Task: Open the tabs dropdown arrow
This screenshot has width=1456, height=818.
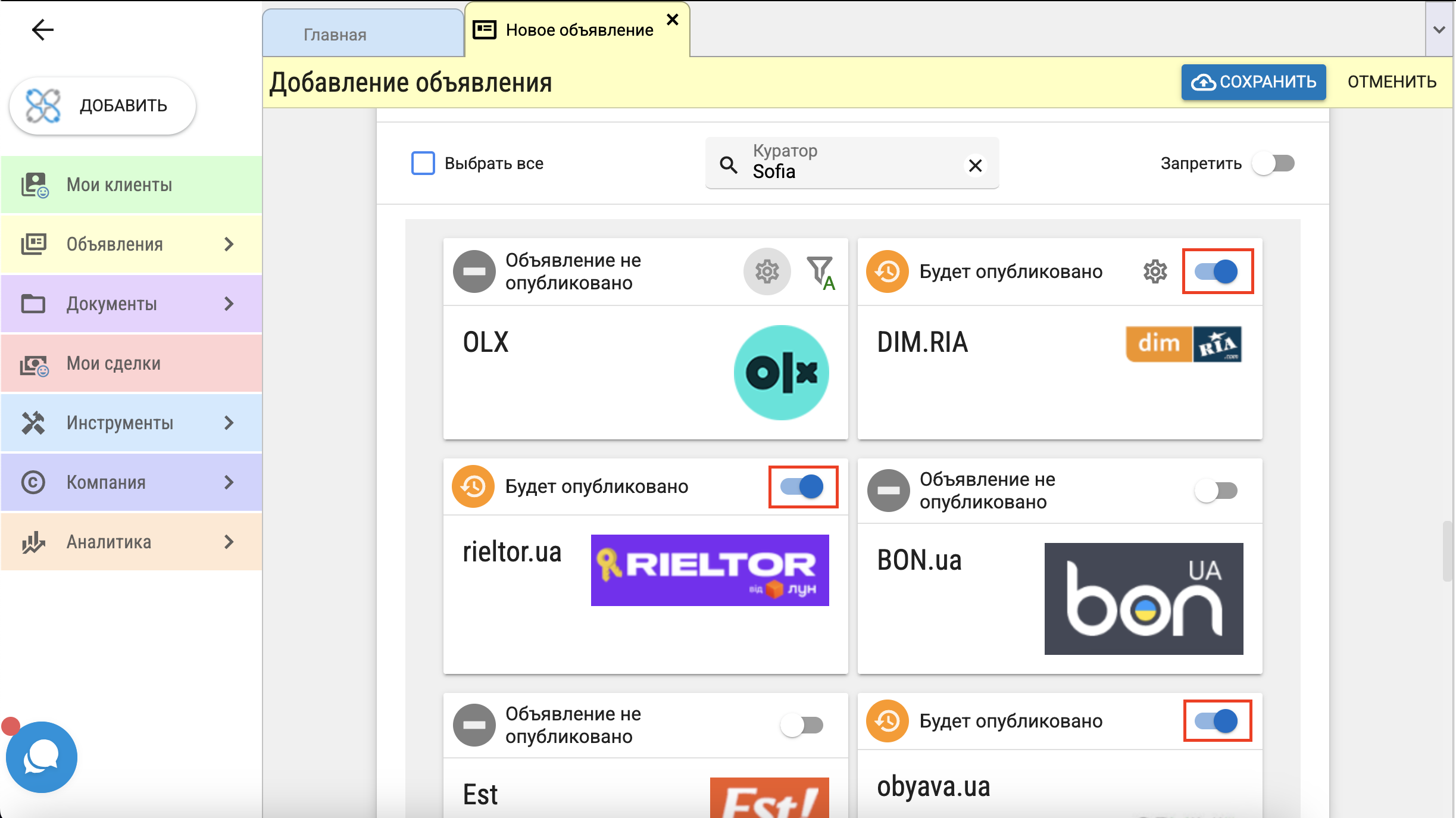Action: click(x=1439, y=30)
